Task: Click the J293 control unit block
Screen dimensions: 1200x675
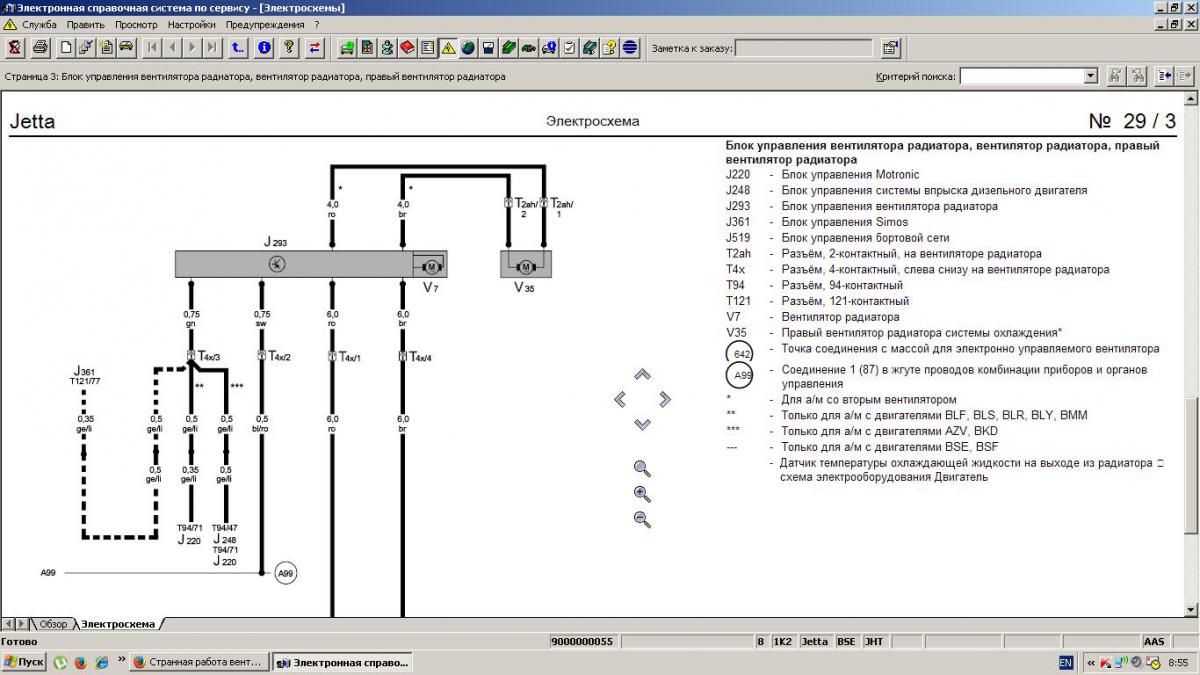Action: pos(311,265)
